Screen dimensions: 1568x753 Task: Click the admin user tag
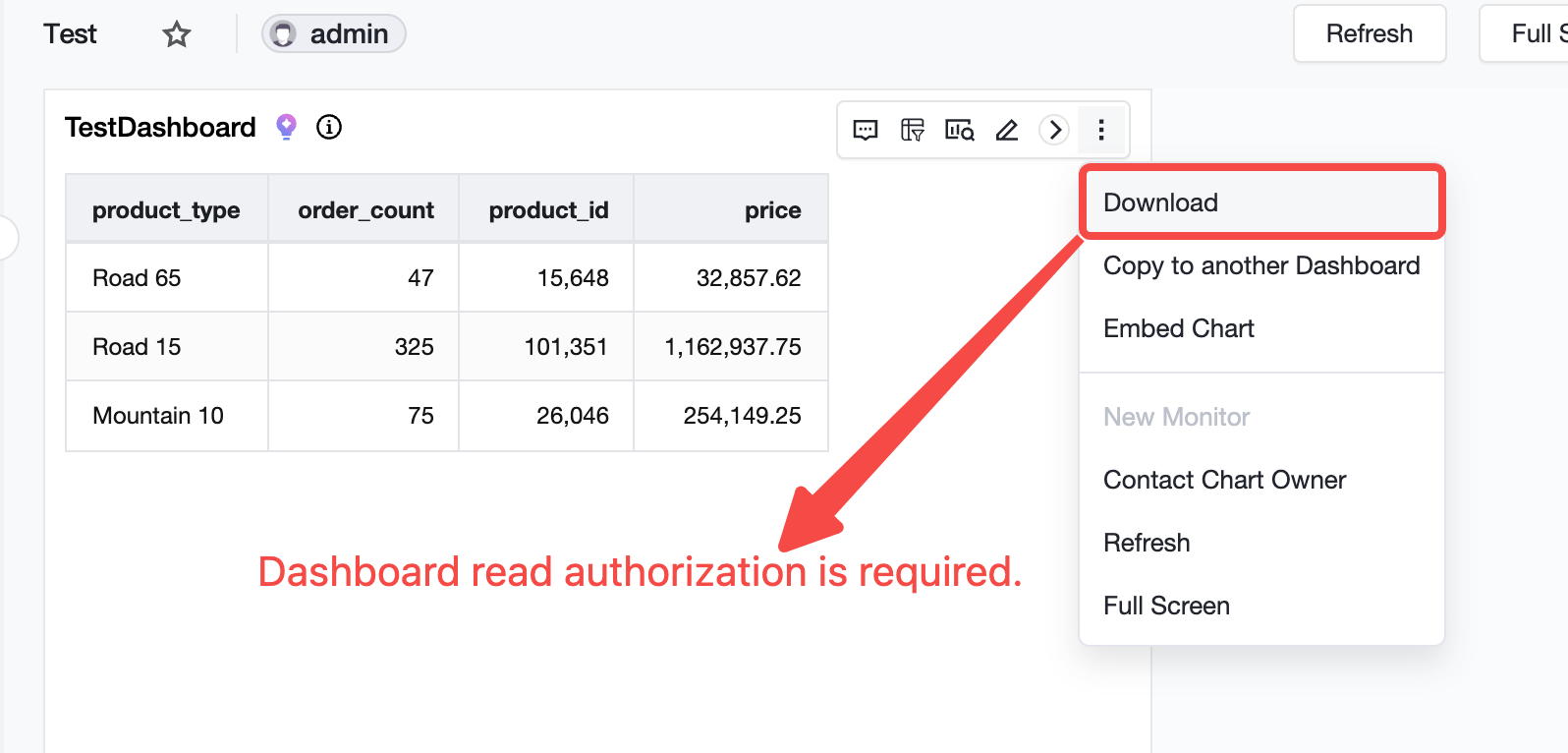(333, 33)
